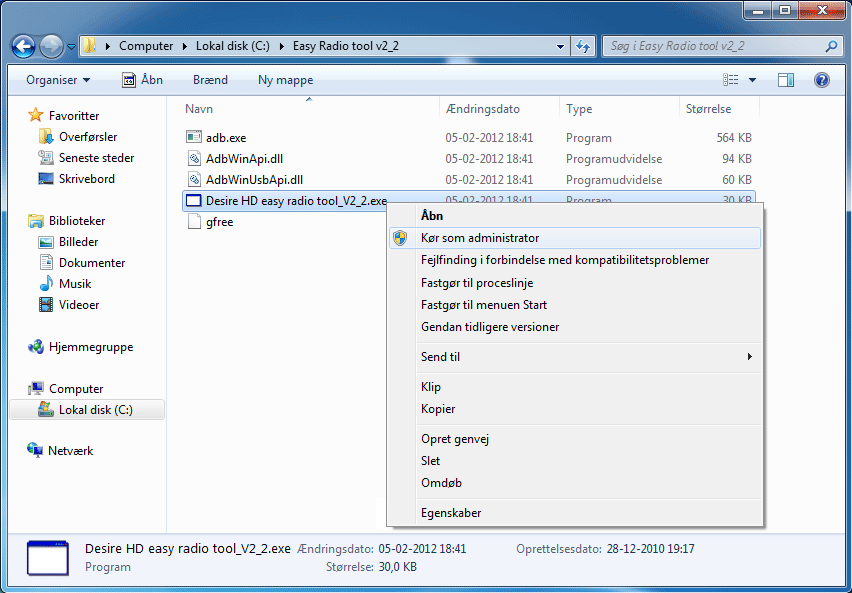Toggle the preview pane icon

(786, 80)
